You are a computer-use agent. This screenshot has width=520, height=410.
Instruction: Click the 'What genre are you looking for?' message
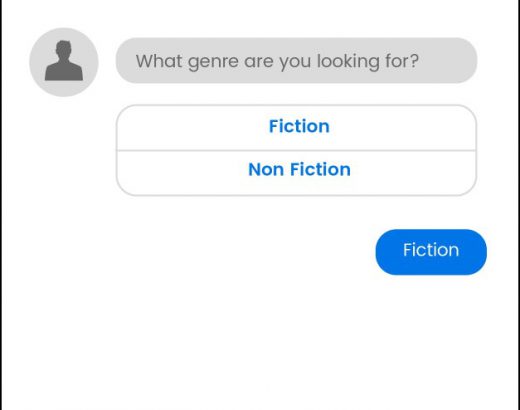click(x=296, y=60)
